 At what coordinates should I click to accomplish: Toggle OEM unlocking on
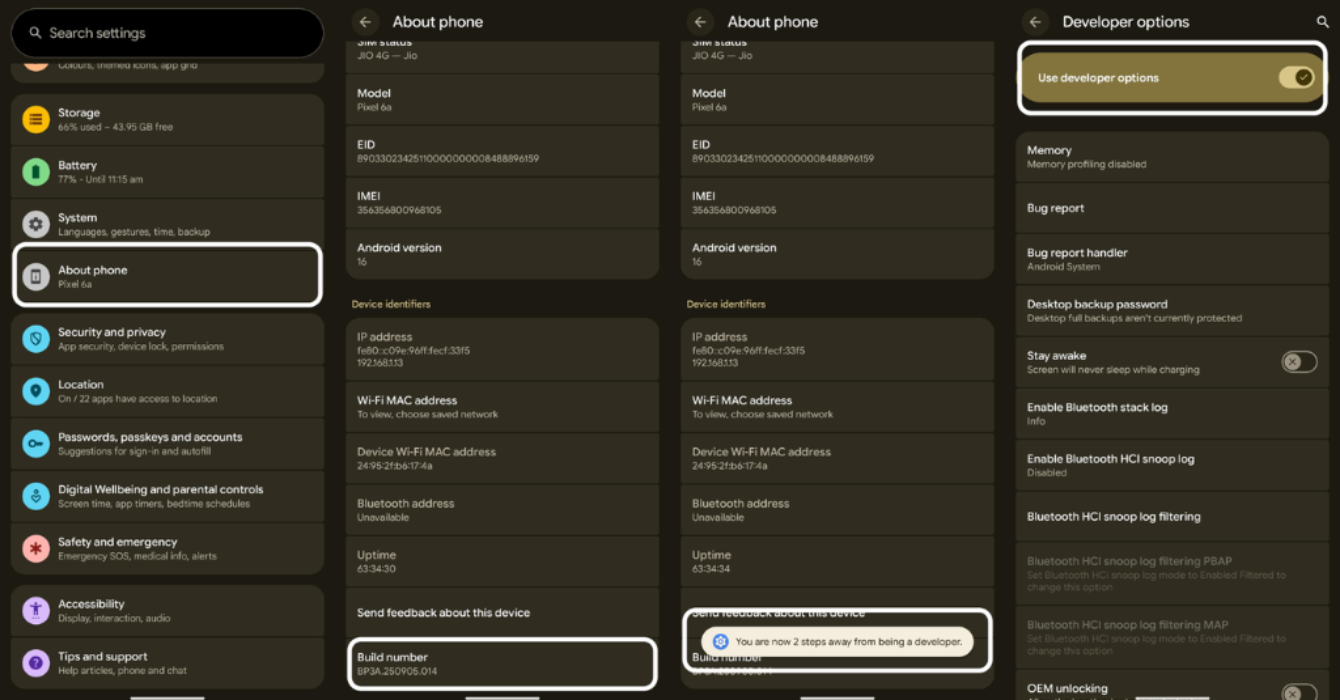coord(1299,691)
